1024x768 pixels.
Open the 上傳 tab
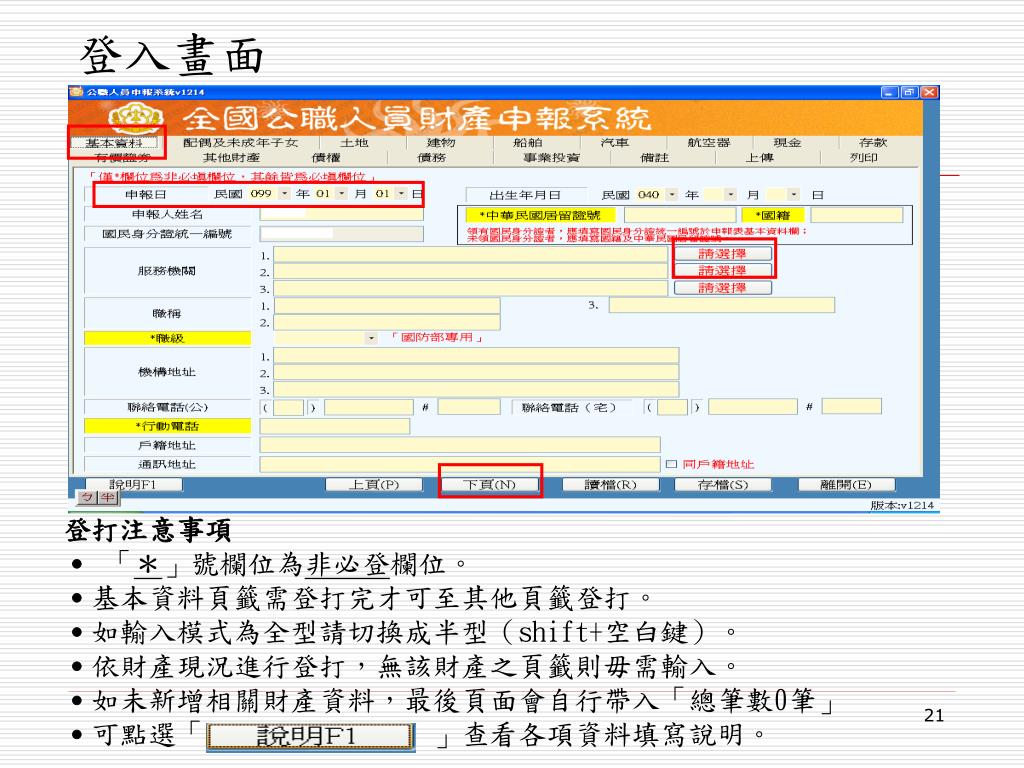pos(760,157)
